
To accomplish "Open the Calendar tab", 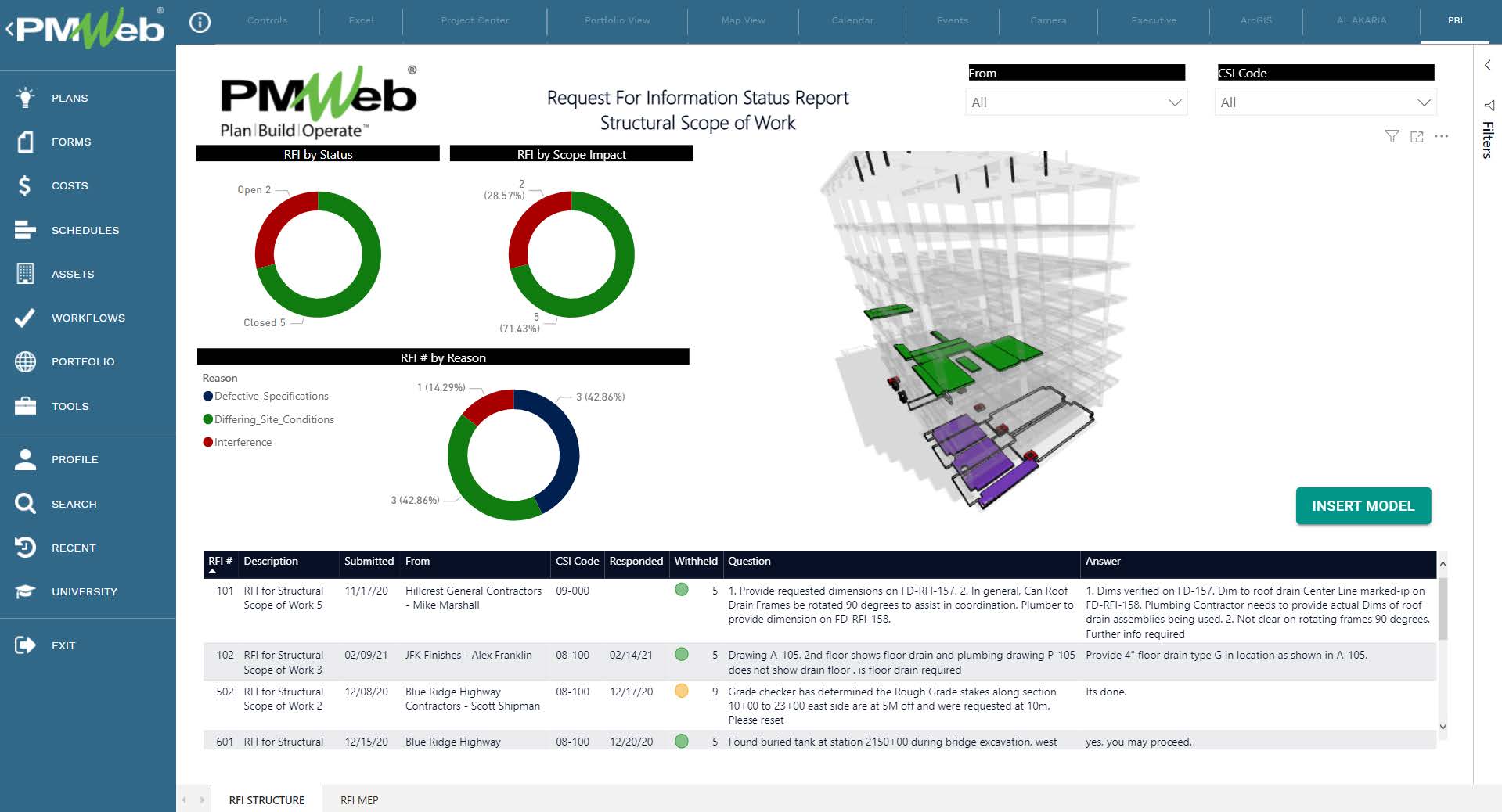I will [x=852, y=20].
